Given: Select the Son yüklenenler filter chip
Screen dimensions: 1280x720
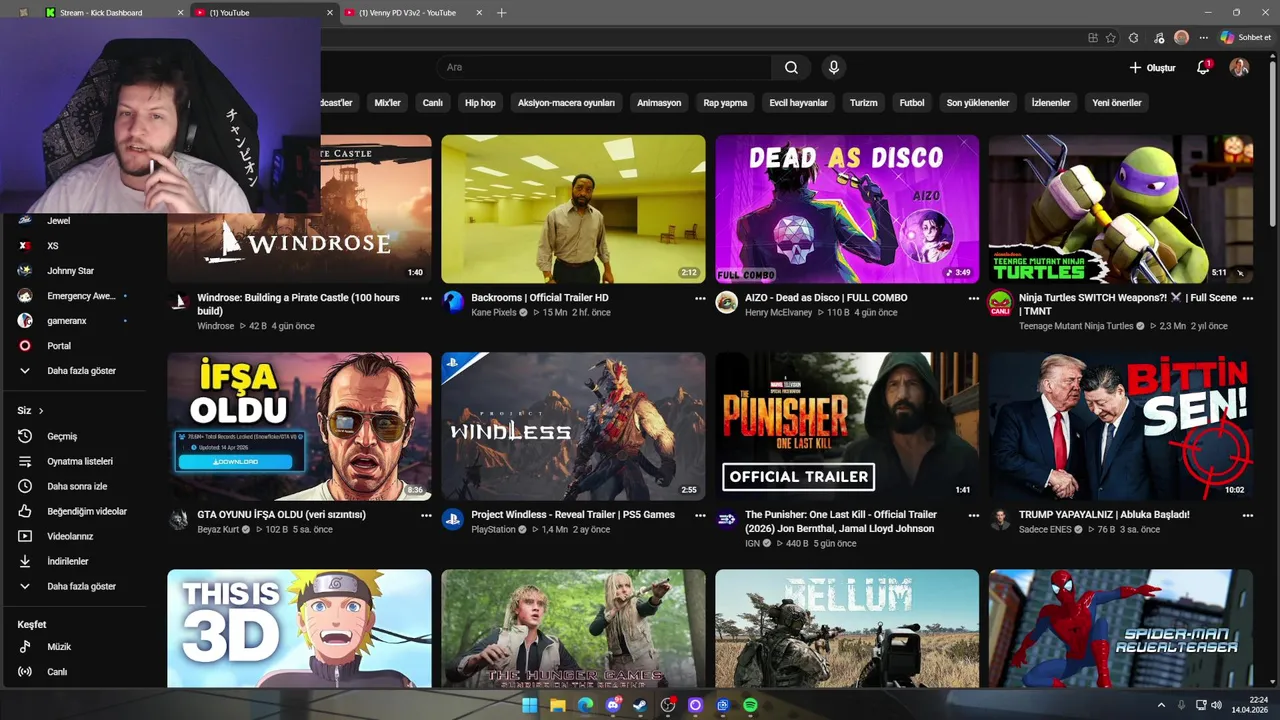Looking at the screenshot, I should [x=978, y=102].
